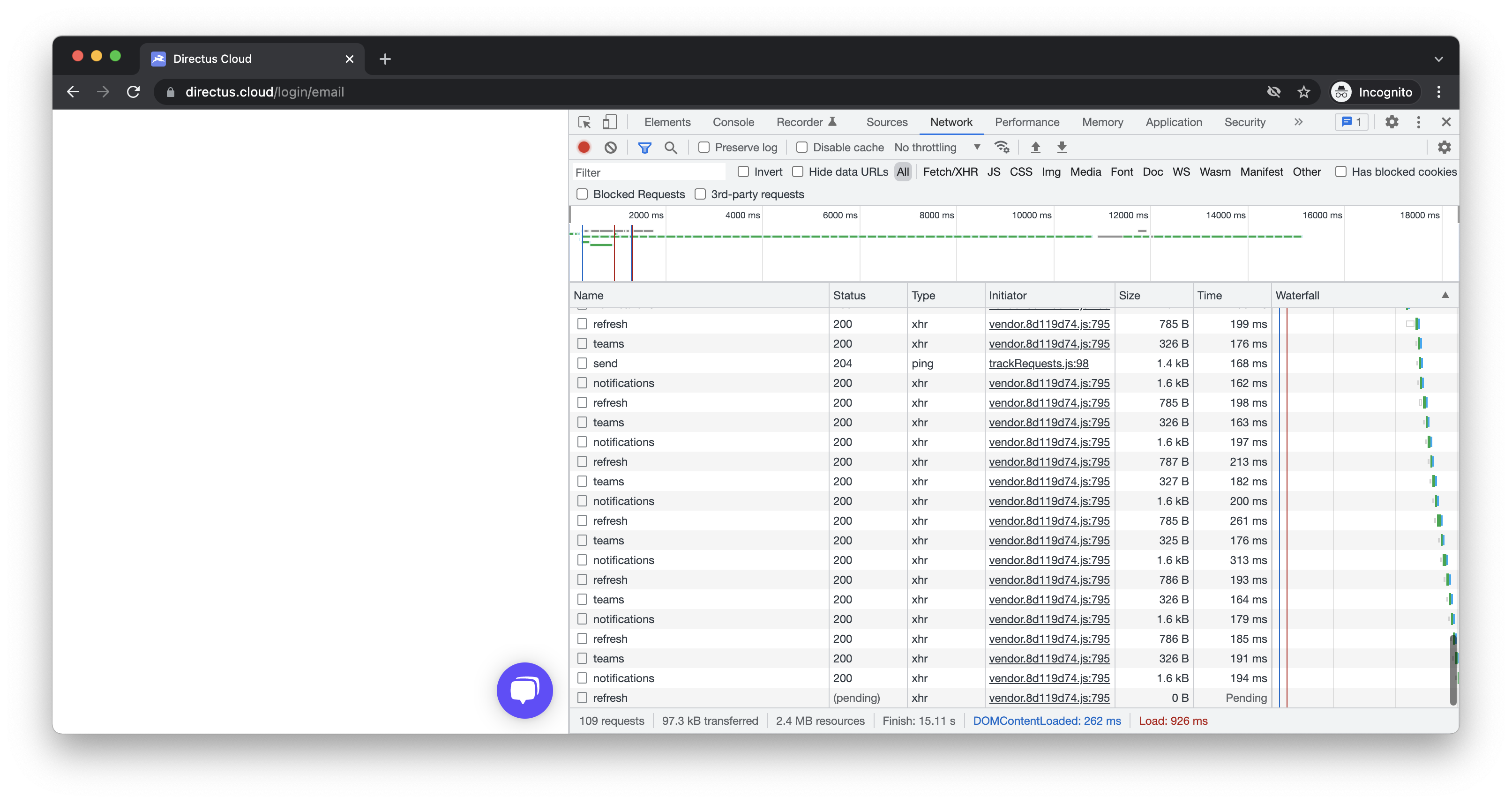Check the Invert filter checkbox

(743, 172)
